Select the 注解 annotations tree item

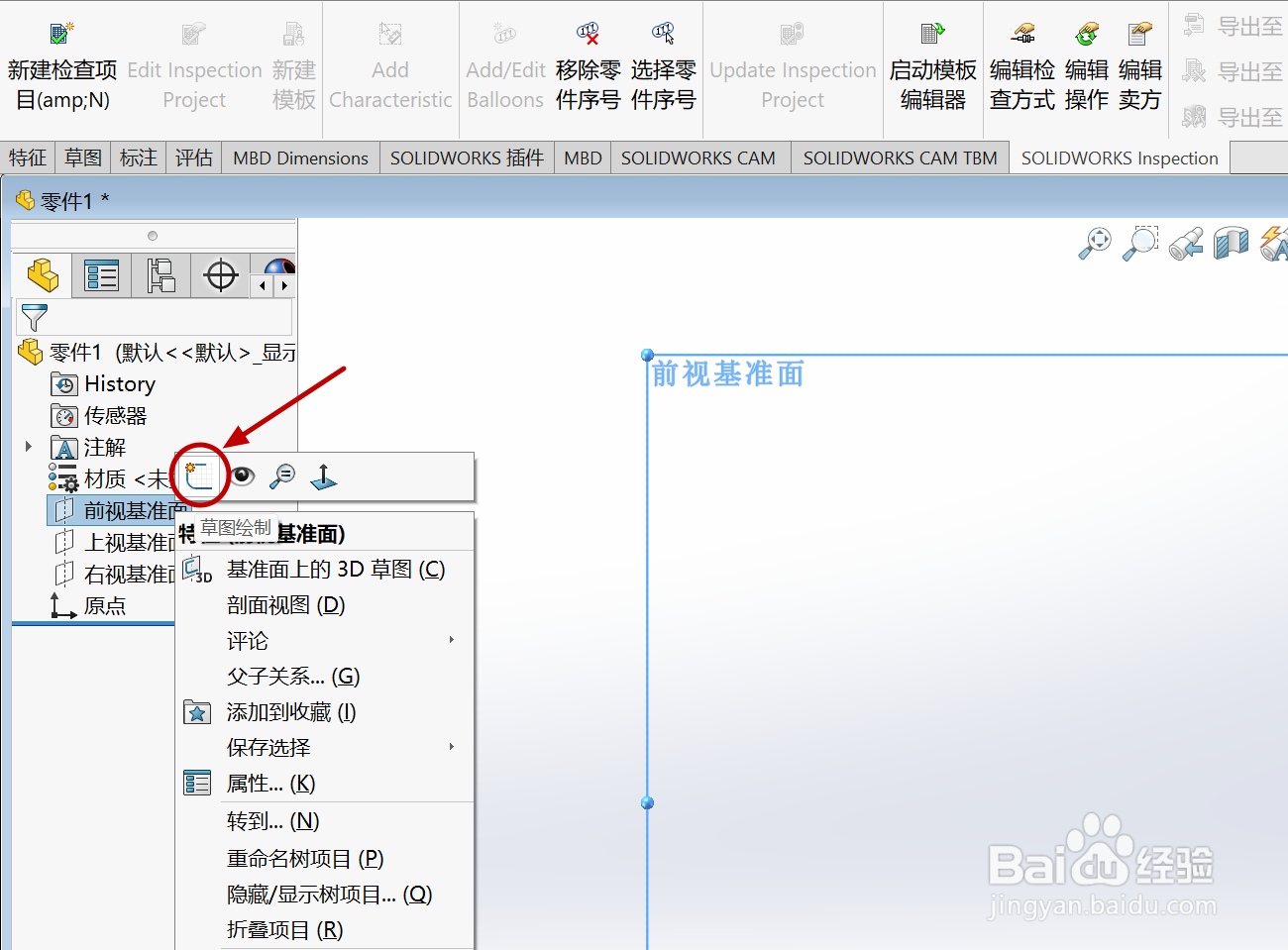tap(89, 447)
